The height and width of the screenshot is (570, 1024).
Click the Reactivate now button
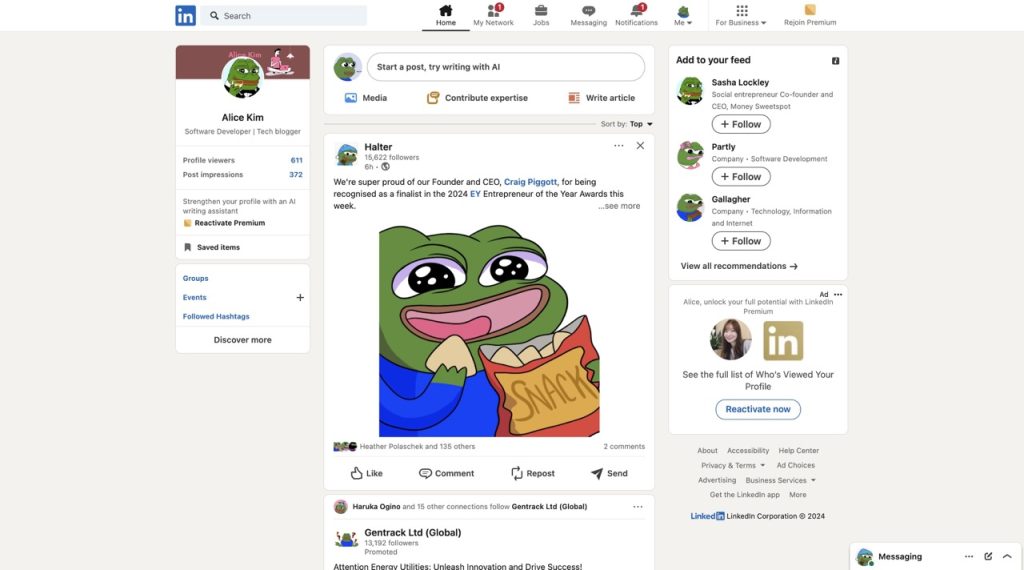(x=758, y=409)
